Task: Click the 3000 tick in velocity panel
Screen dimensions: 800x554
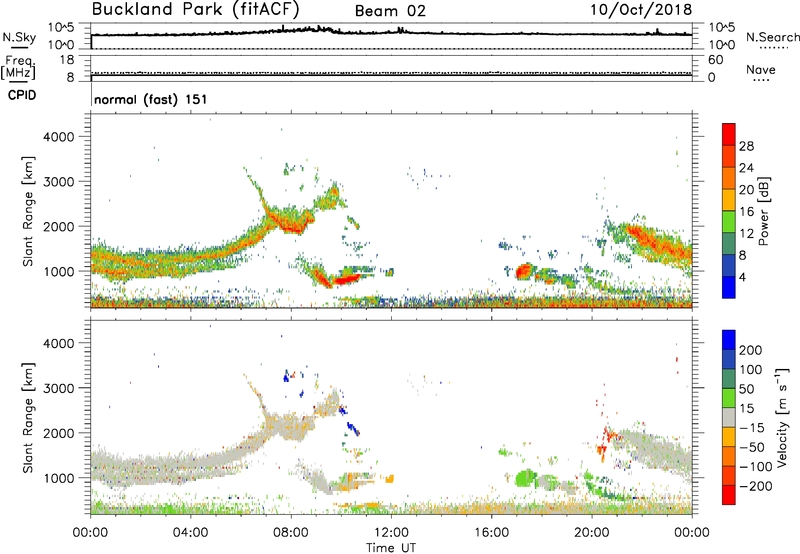Action: 59,388
